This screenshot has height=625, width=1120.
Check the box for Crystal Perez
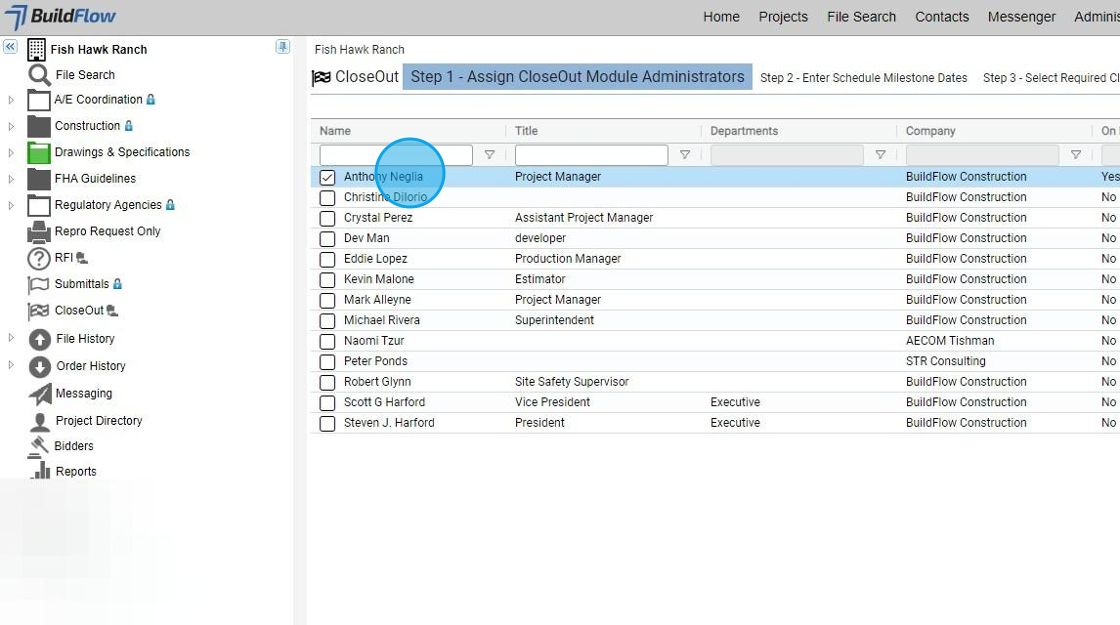pyautogui.click(x=327, y=218)
